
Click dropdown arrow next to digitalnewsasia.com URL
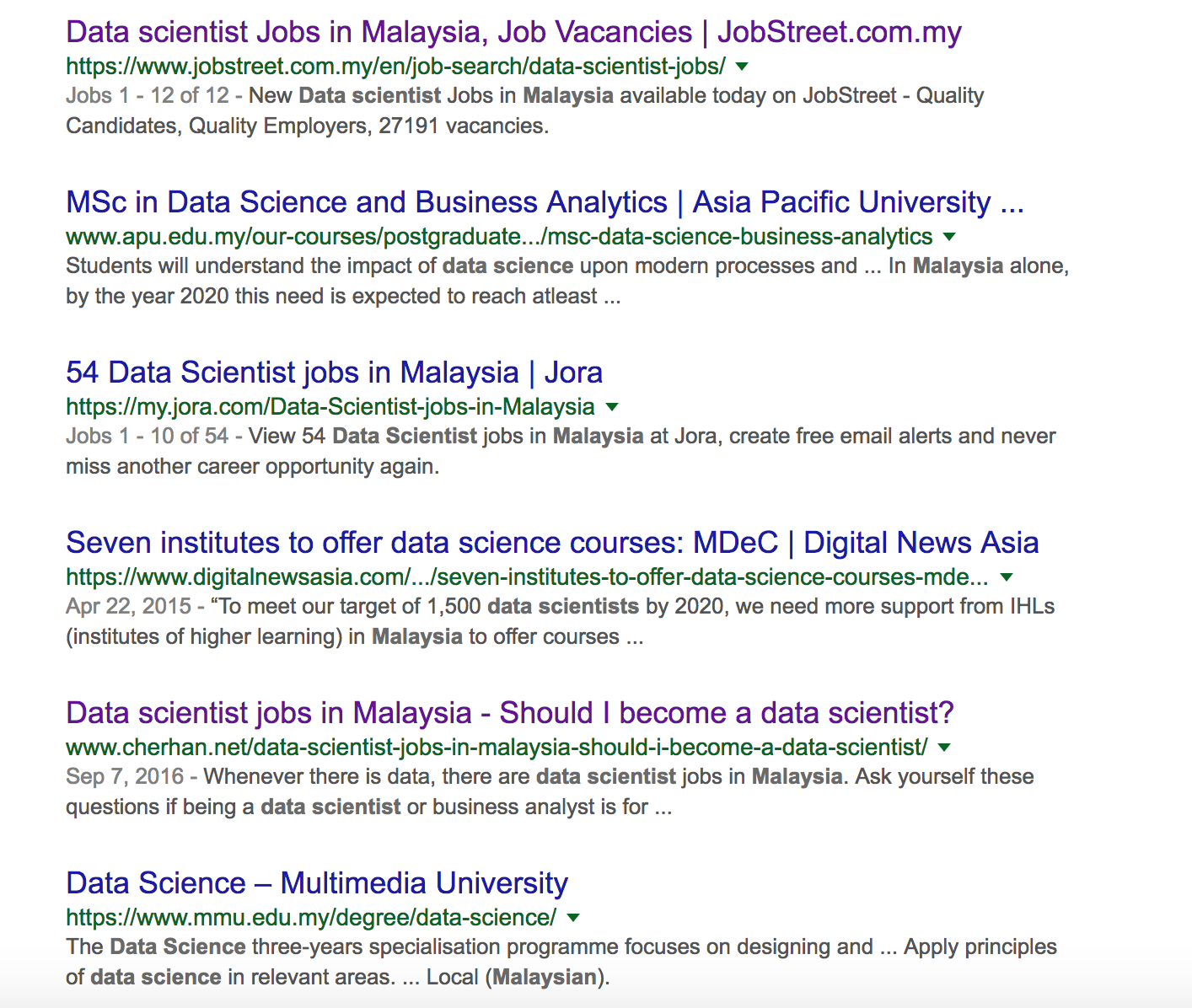(x=1006, y=577)
